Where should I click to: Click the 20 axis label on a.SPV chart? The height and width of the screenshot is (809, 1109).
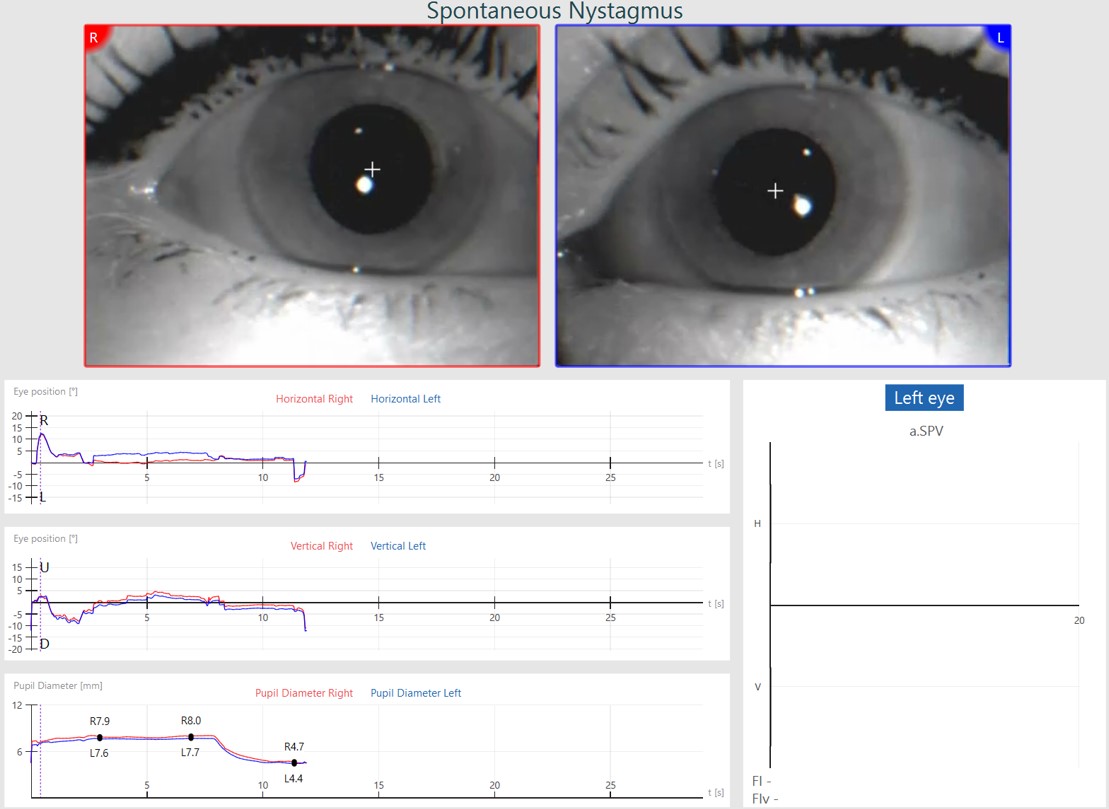[1078, 620]
